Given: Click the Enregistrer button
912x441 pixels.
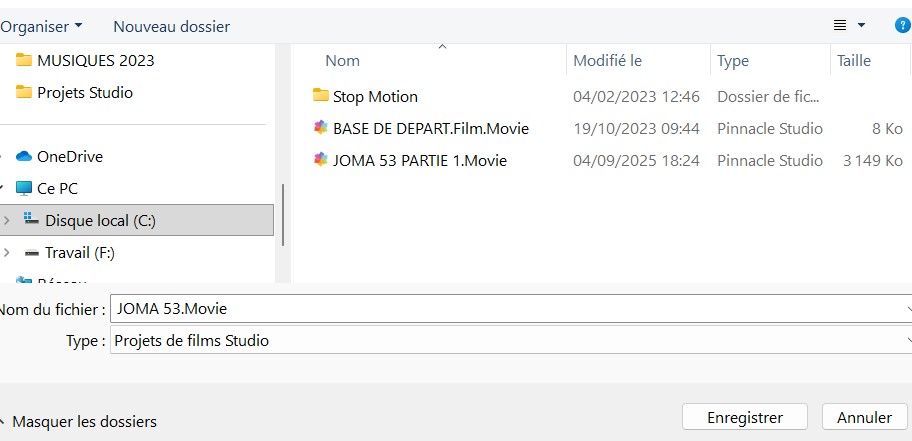Looking at the screenshot, I should click(x=744, y=417).
